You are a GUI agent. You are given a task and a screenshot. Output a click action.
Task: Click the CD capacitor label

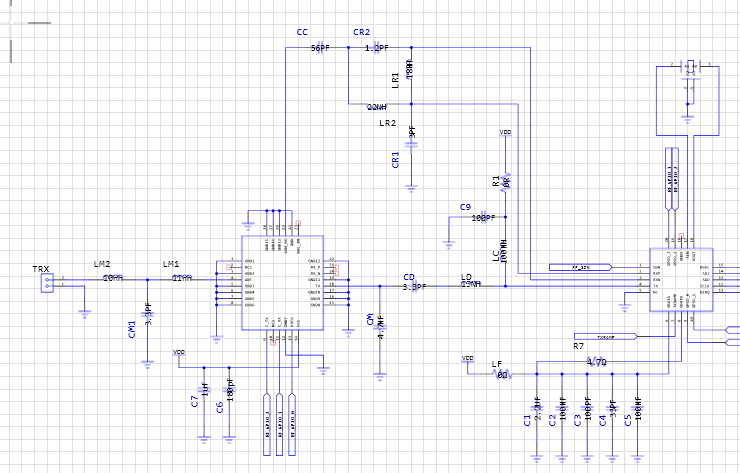(409, 277)
